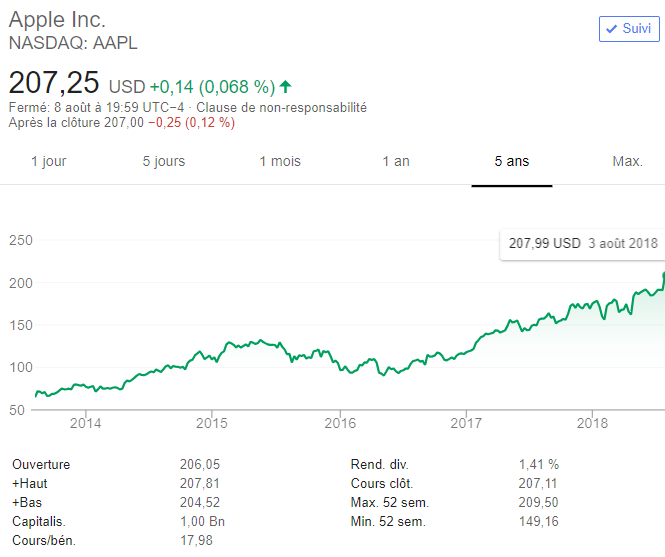Switch to the 1 jour tab
The width and height of the screenshot is (665, 557).
point(48,161)
